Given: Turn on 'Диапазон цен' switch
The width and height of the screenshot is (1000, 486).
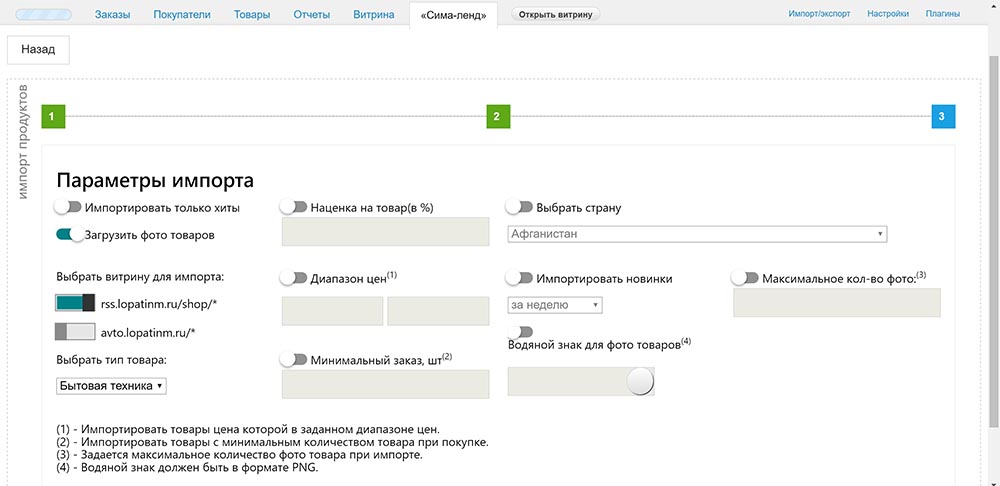Looking at the screenshot, I should click(x=294, y=277).
